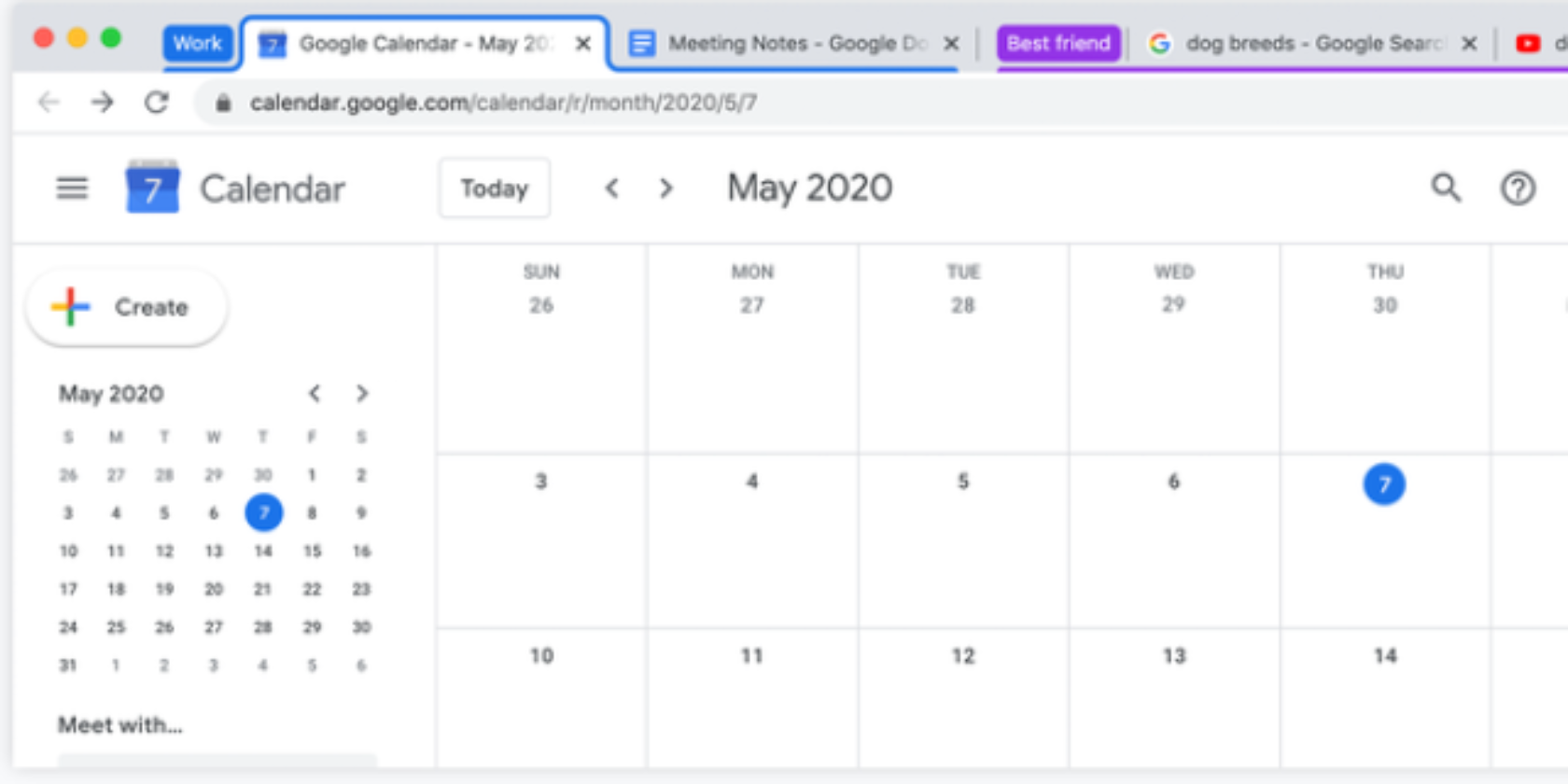Show previous month in mini calendar
The image size is (1568, 784).
(x=315, y=394)
